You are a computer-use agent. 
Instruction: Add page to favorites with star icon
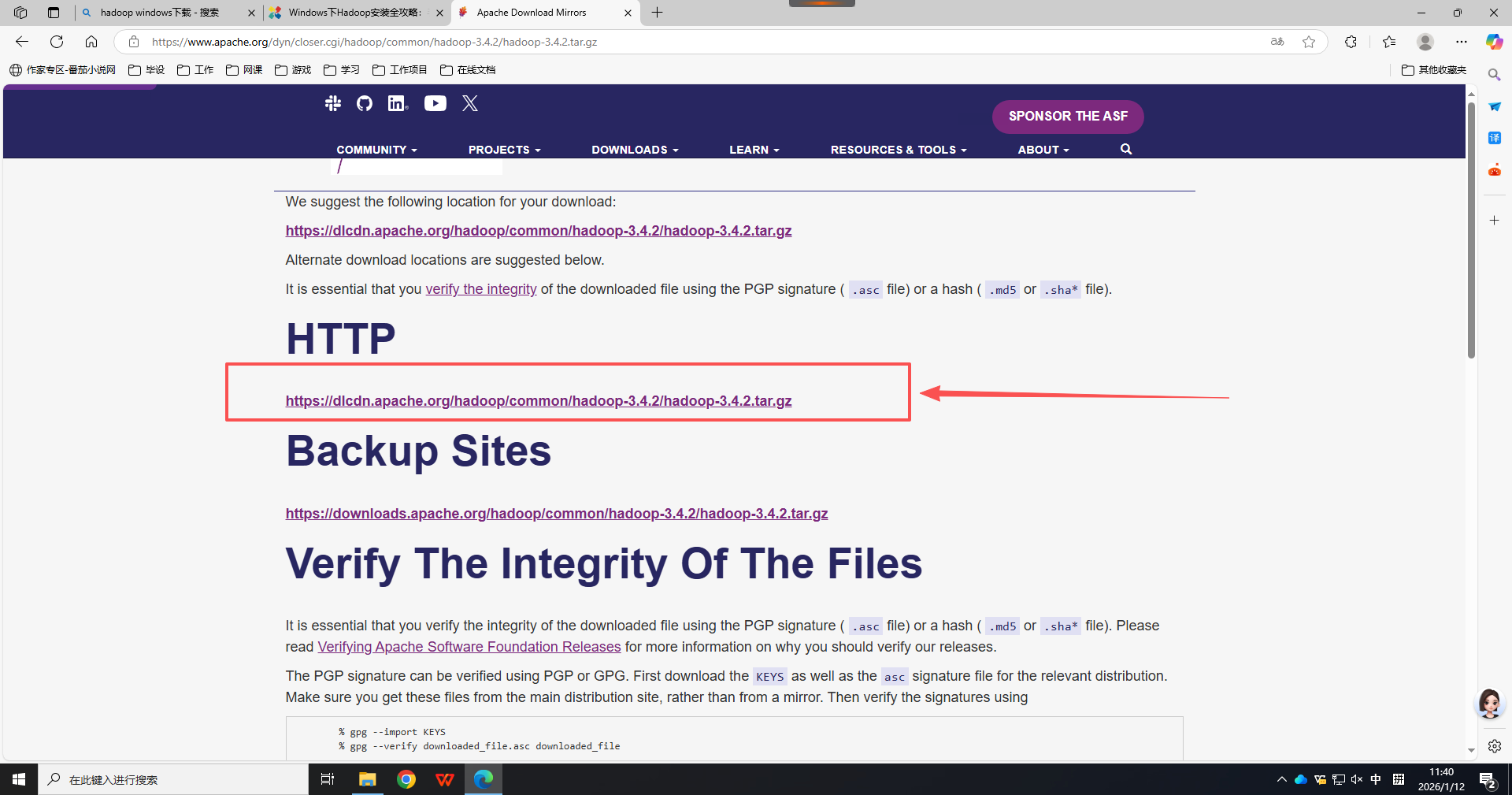(x=1309, y=42)
